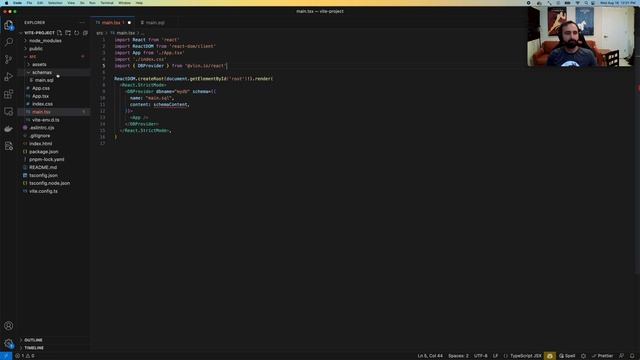This screenshot has height=360, width=640.
Task: Select main.tsx in the file tree
Action: pos(41,112)
